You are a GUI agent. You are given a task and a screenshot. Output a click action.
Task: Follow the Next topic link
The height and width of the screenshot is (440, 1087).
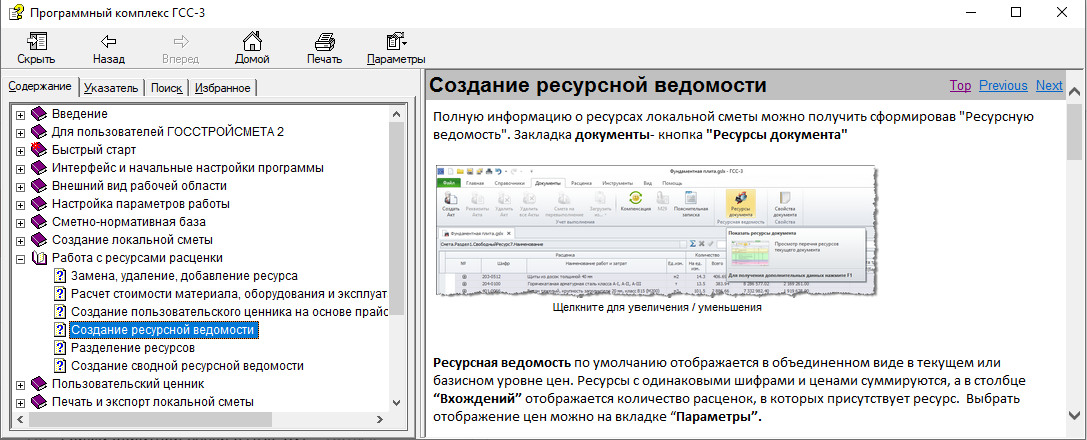[x=1049, y=85]
